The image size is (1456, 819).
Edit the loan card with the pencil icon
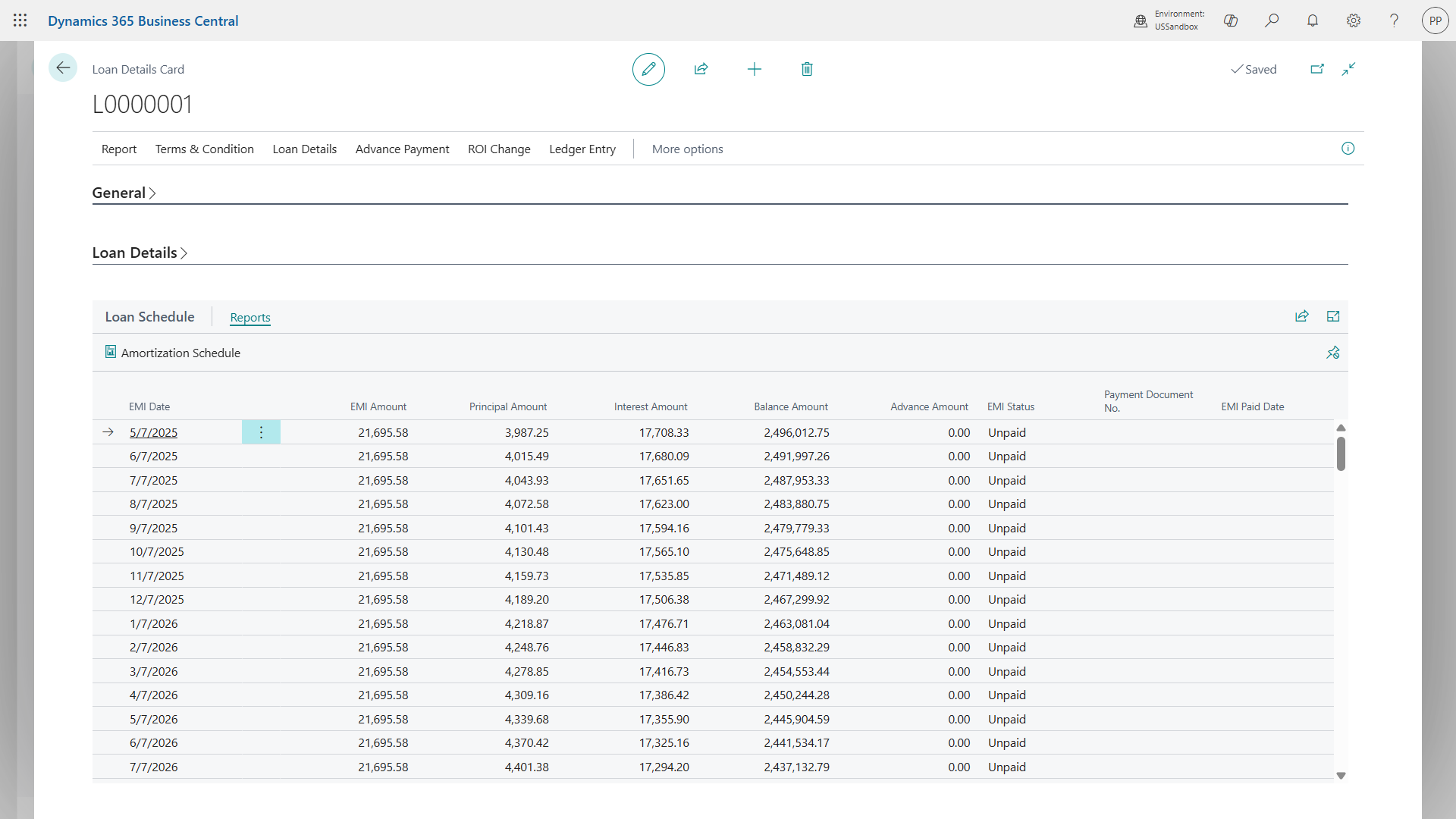pos(648,69)
